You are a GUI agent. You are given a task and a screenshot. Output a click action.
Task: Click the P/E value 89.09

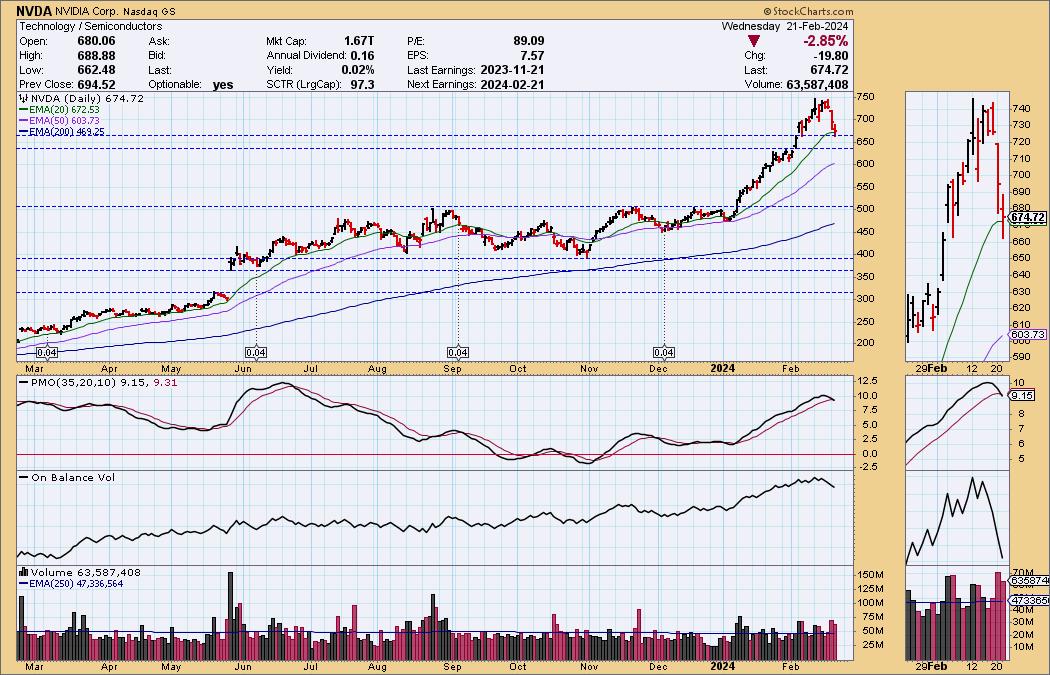529,41
